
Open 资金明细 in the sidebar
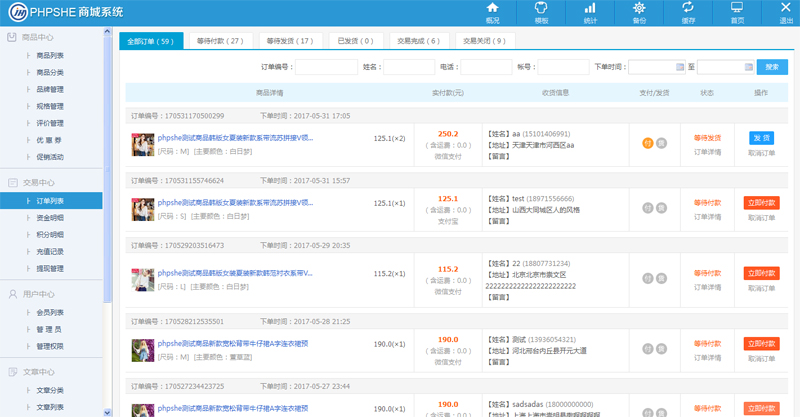coord(50,217)
